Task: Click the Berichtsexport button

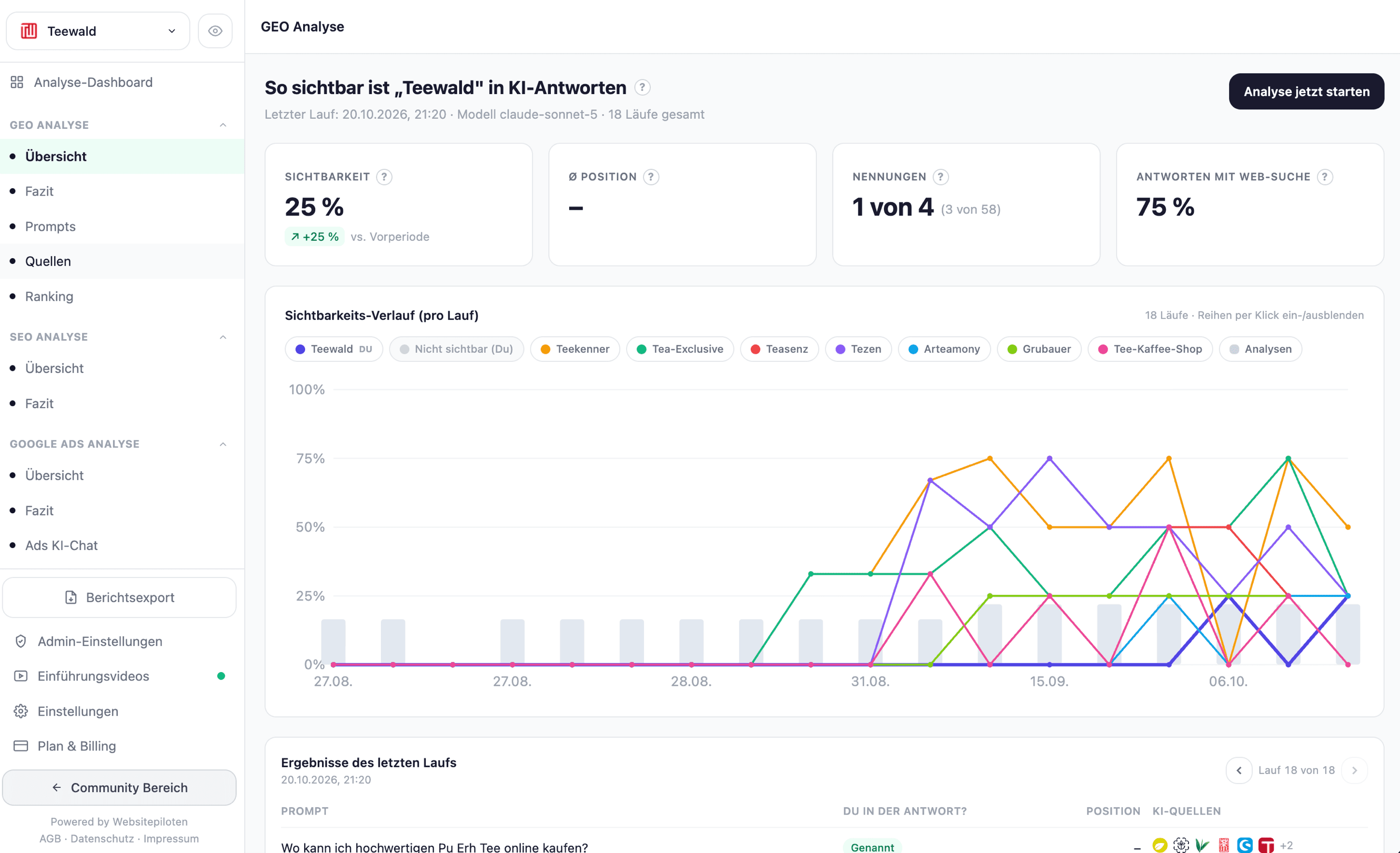Action: tap(119, 597)
